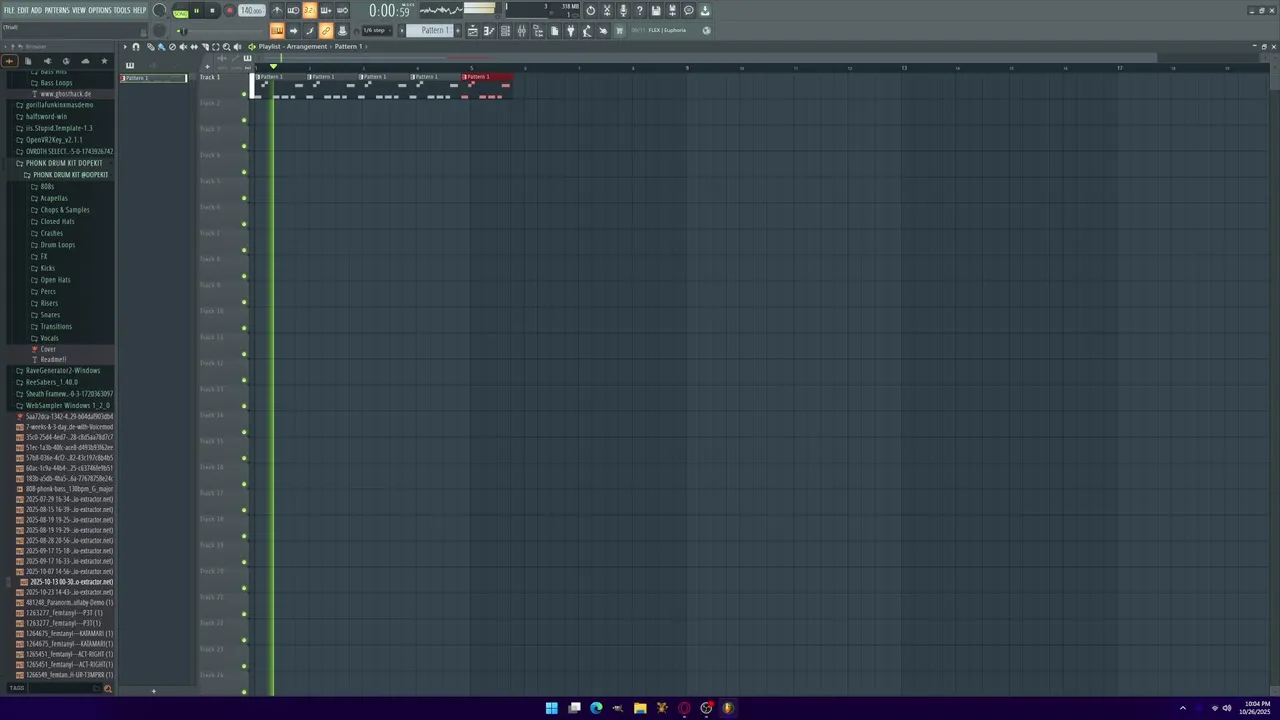Viewport: 1280px width, 720px height.
Task: Open the ADD menu
Action: pos(37,10)
